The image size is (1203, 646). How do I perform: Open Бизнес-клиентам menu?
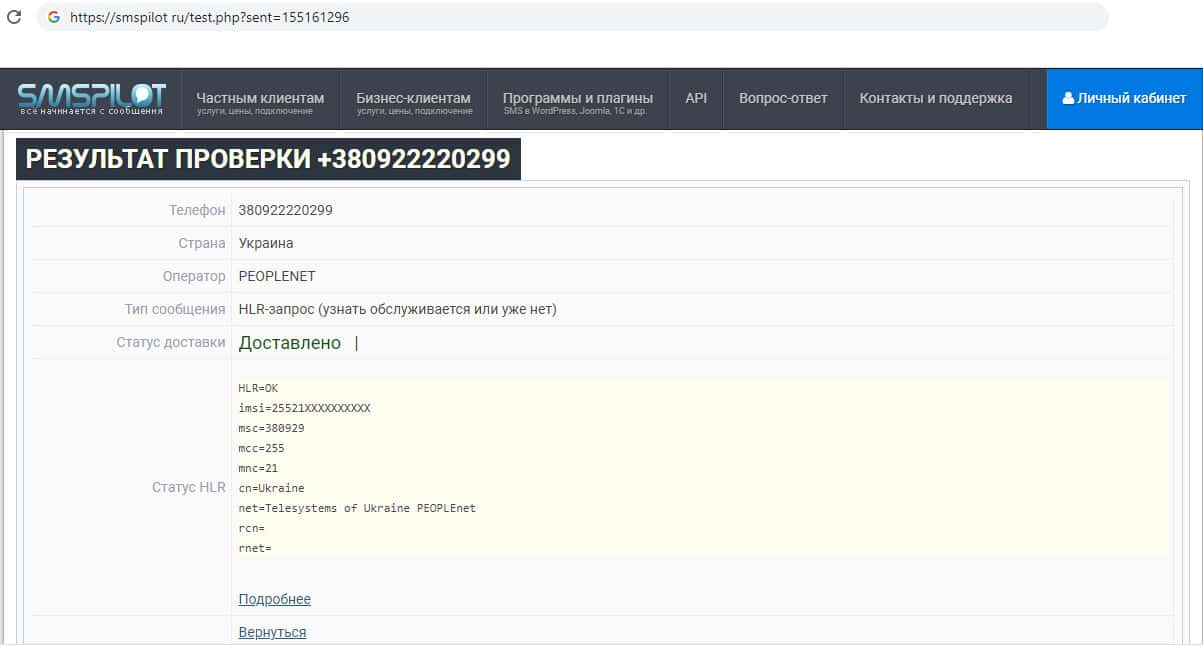(x=413, y=100)
